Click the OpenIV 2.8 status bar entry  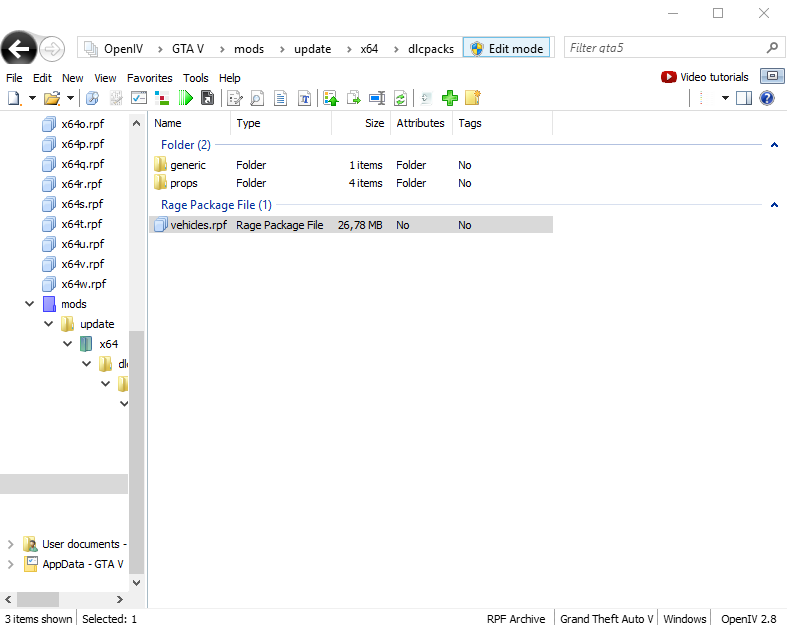748,619
